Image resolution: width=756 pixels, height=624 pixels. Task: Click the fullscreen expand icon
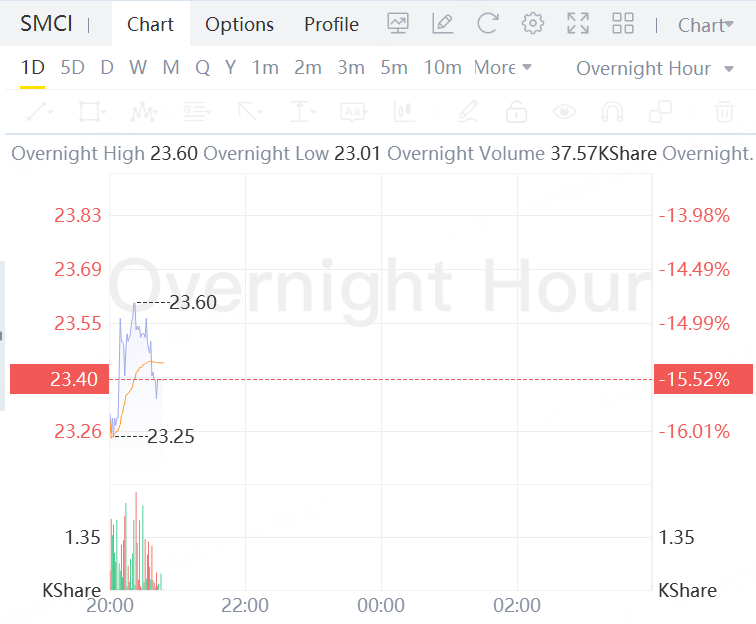578,23
